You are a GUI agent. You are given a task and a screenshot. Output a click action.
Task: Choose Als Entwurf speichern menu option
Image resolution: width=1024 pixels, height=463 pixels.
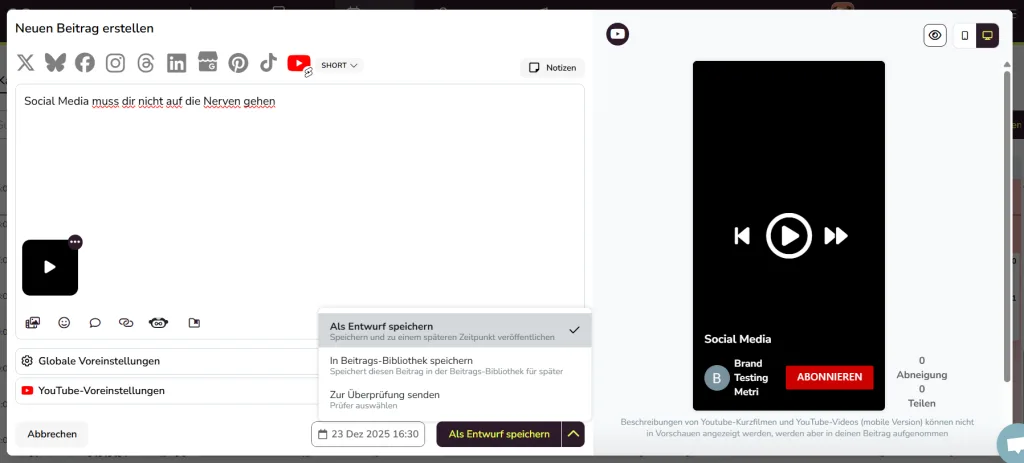point(455,330)
